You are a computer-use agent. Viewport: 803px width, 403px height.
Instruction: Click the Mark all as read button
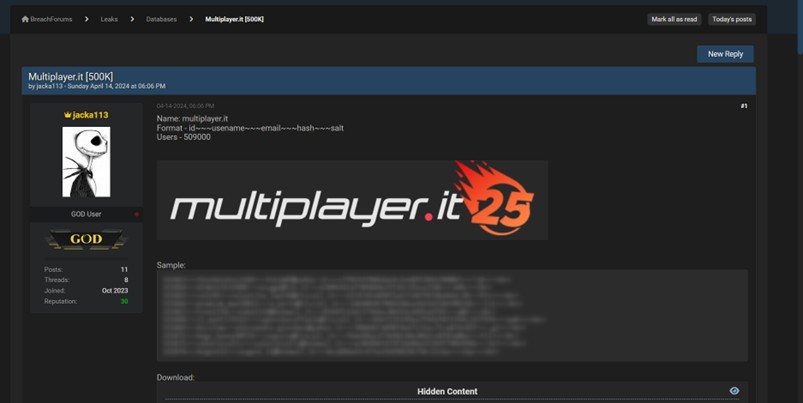pyautogui.click(x=674, y=19)
